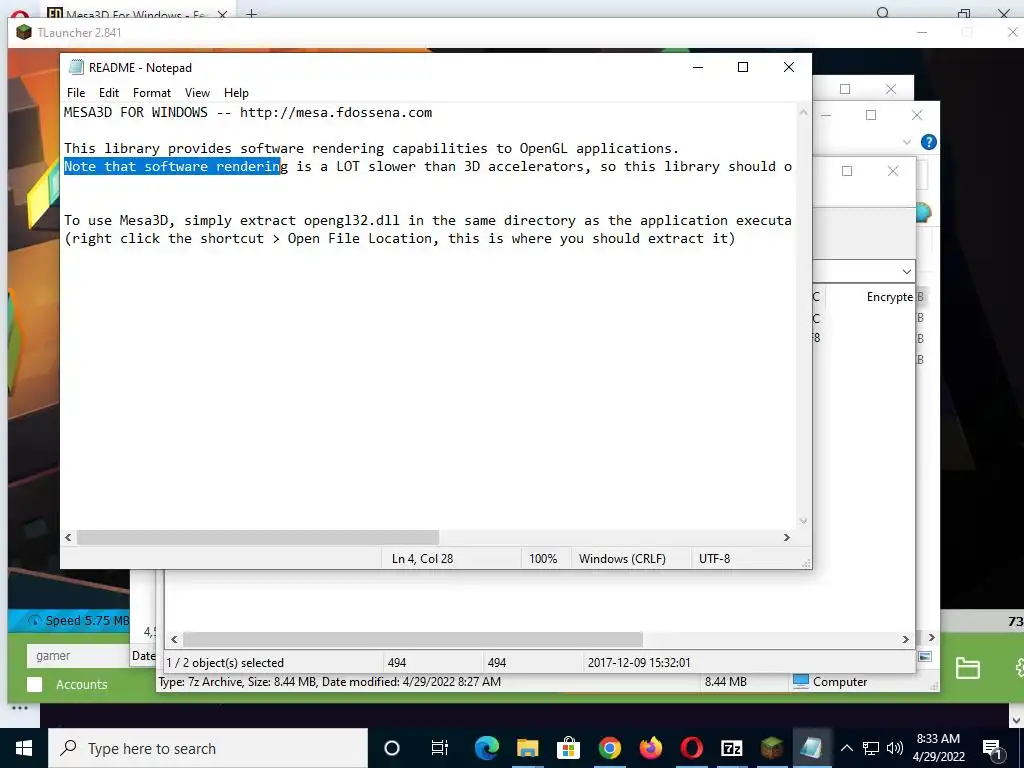The height and width of the screenshot is (768, 1024).
Task: Show hidden system tray icons
Action: coord(846,748)
